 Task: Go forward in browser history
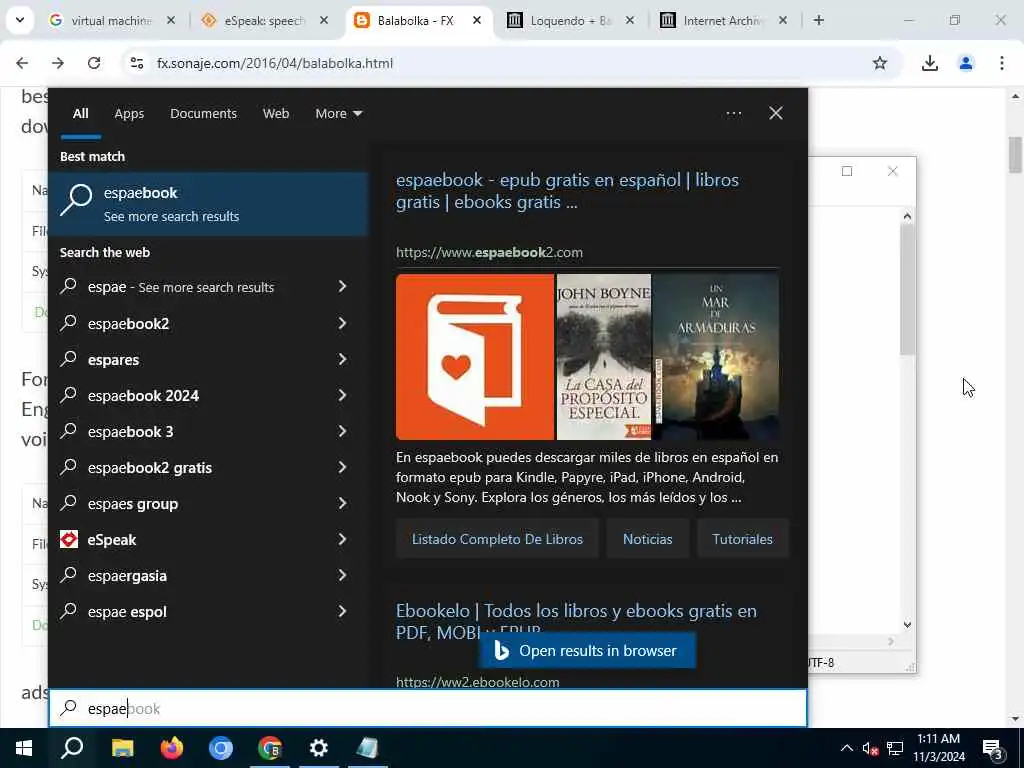[x=58, y=63]
